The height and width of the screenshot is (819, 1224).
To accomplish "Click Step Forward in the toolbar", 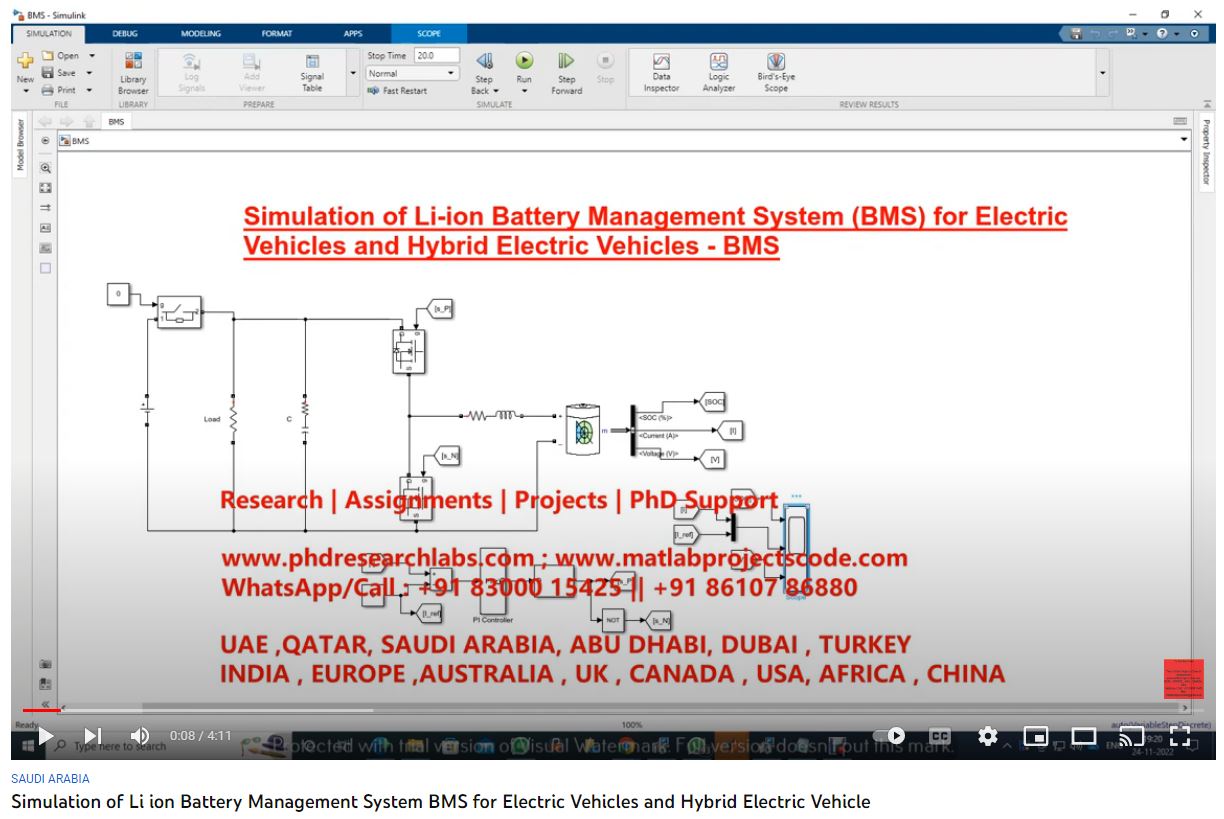I will click(x=566, y=72).
